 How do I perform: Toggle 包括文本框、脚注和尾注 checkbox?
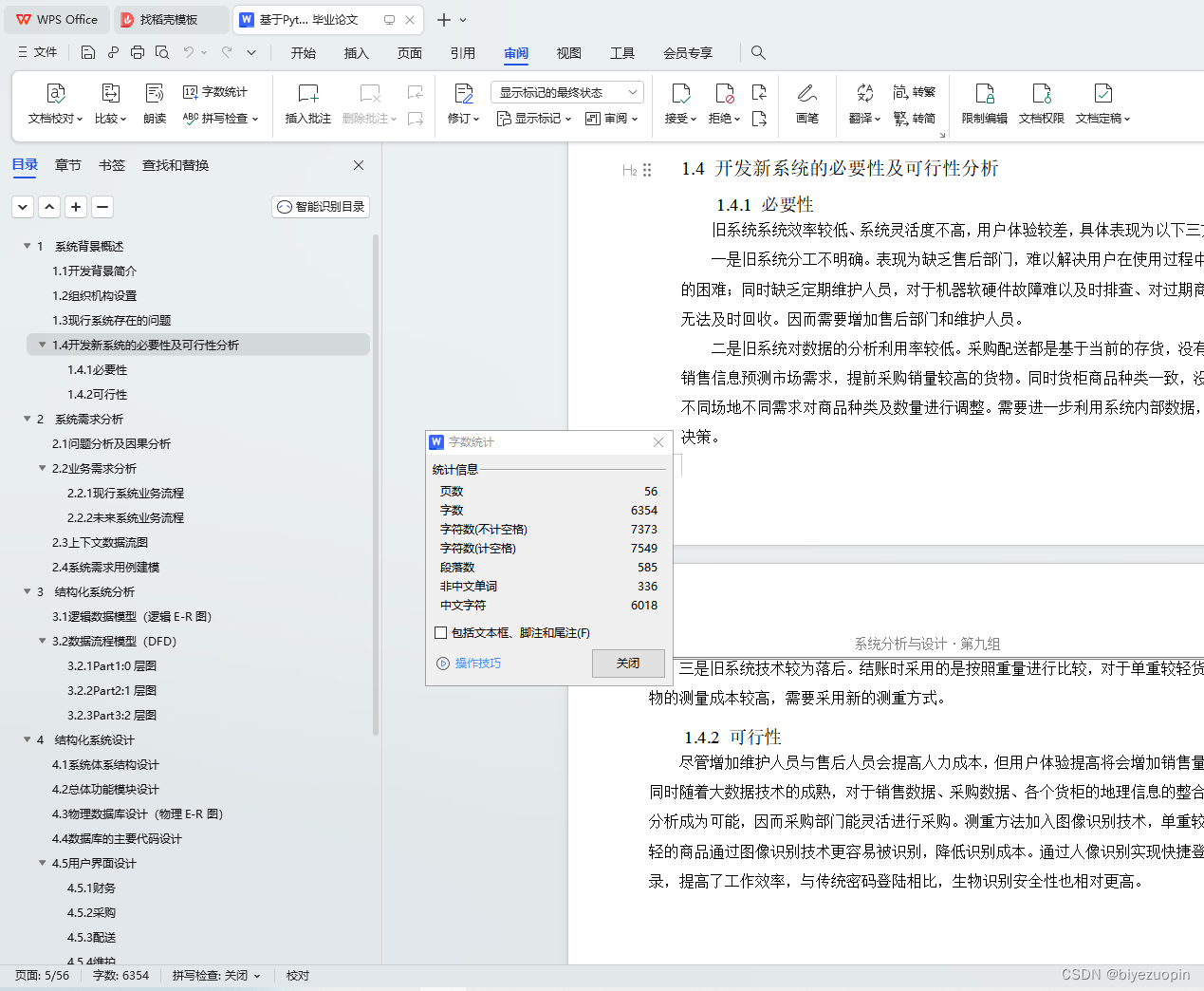pos(440,632)
